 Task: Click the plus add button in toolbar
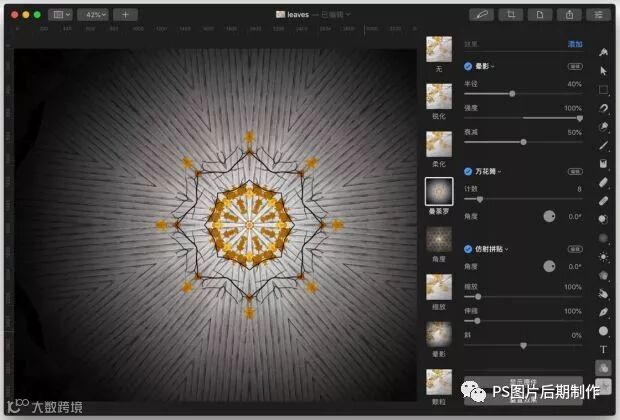pyautogui.click(x=125, y=15)
